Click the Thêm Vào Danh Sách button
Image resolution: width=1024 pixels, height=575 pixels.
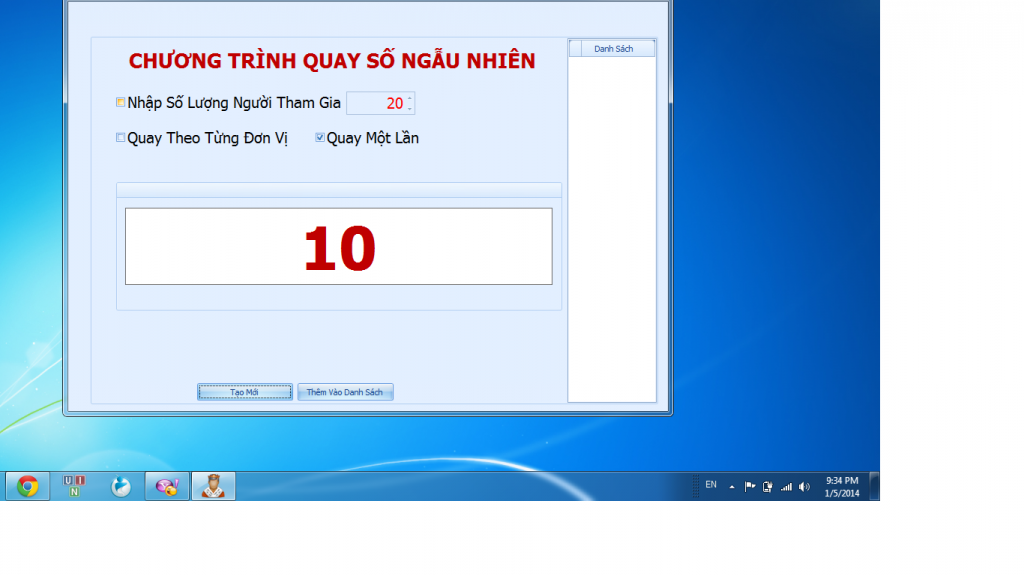click(345, 392)
